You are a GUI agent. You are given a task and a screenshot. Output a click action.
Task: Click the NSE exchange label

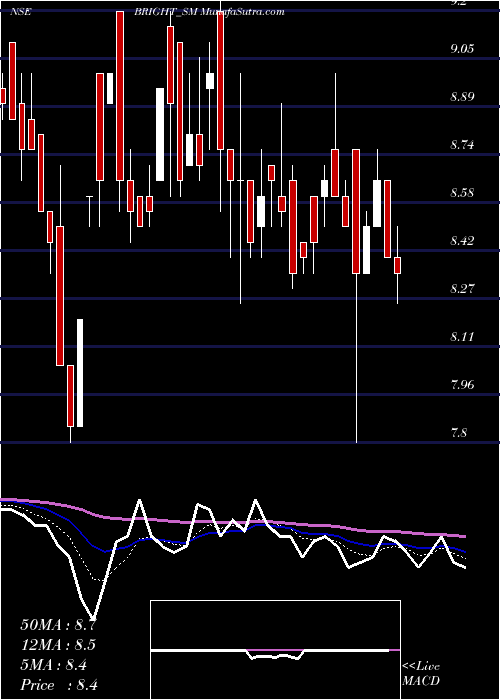21,12
